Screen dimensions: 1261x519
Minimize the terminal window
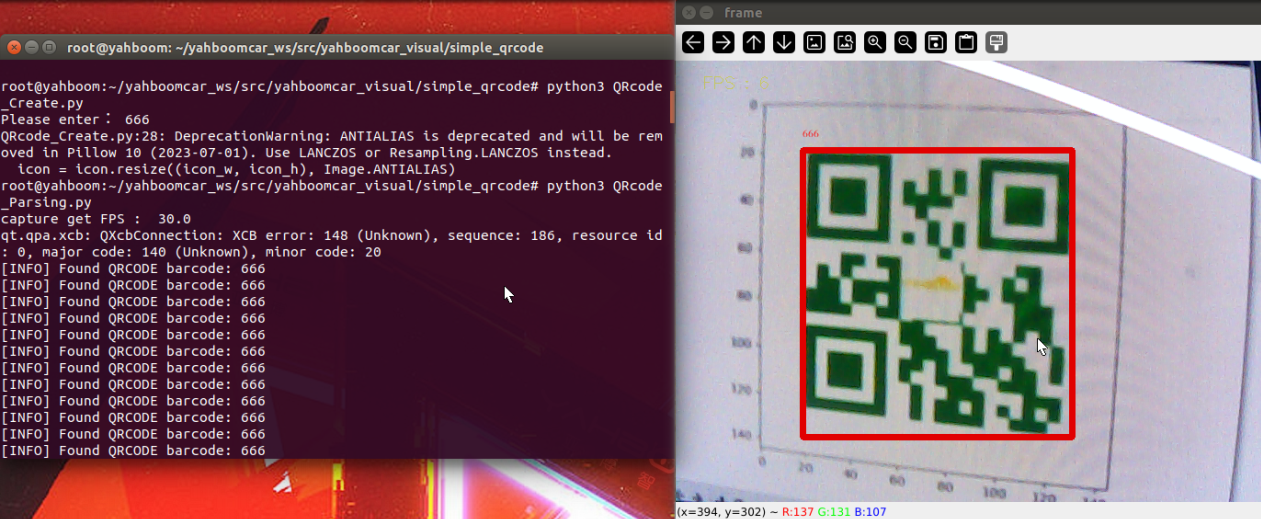(32, 47)
